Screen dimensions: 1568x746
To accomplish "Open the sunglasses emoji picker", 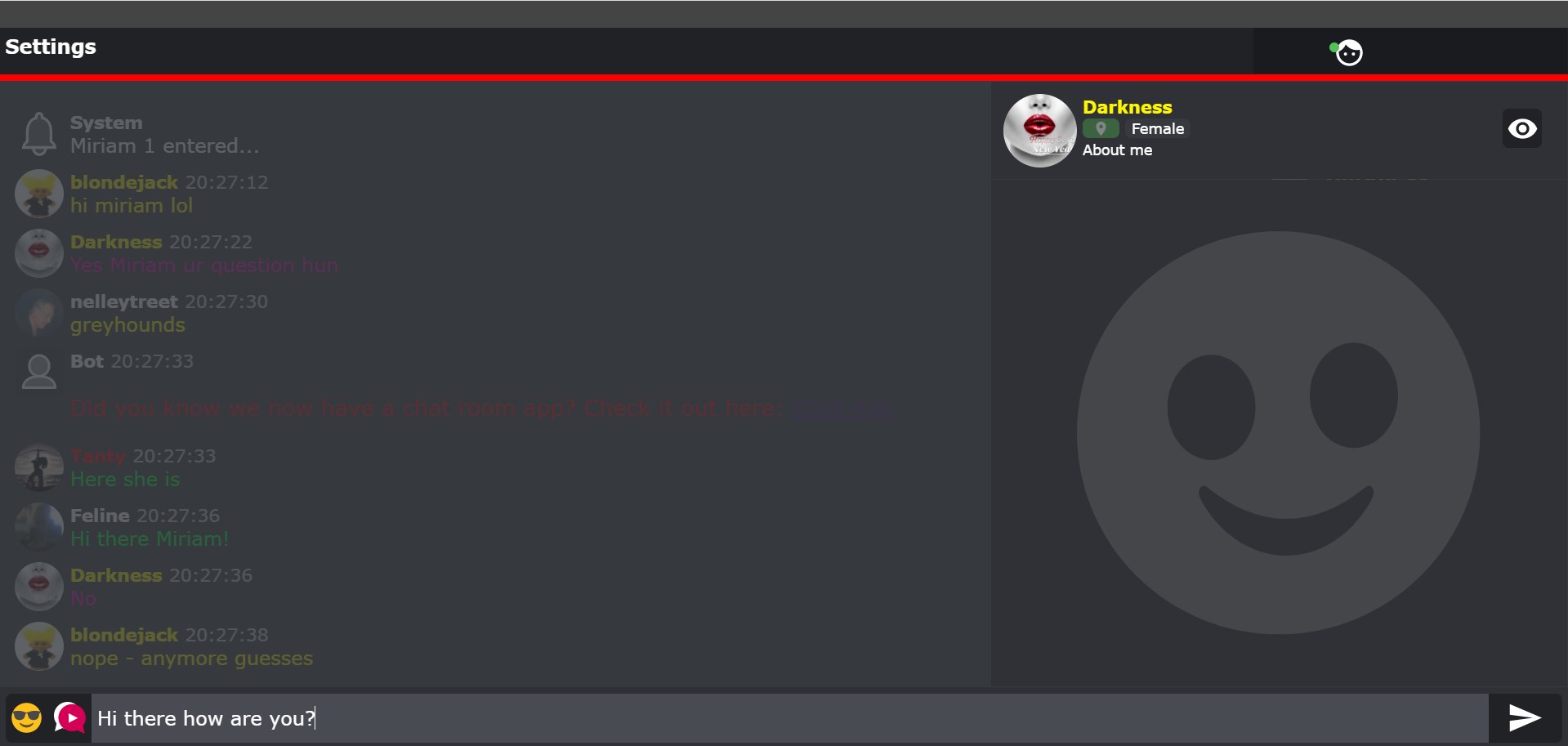I will click(27, 718).
